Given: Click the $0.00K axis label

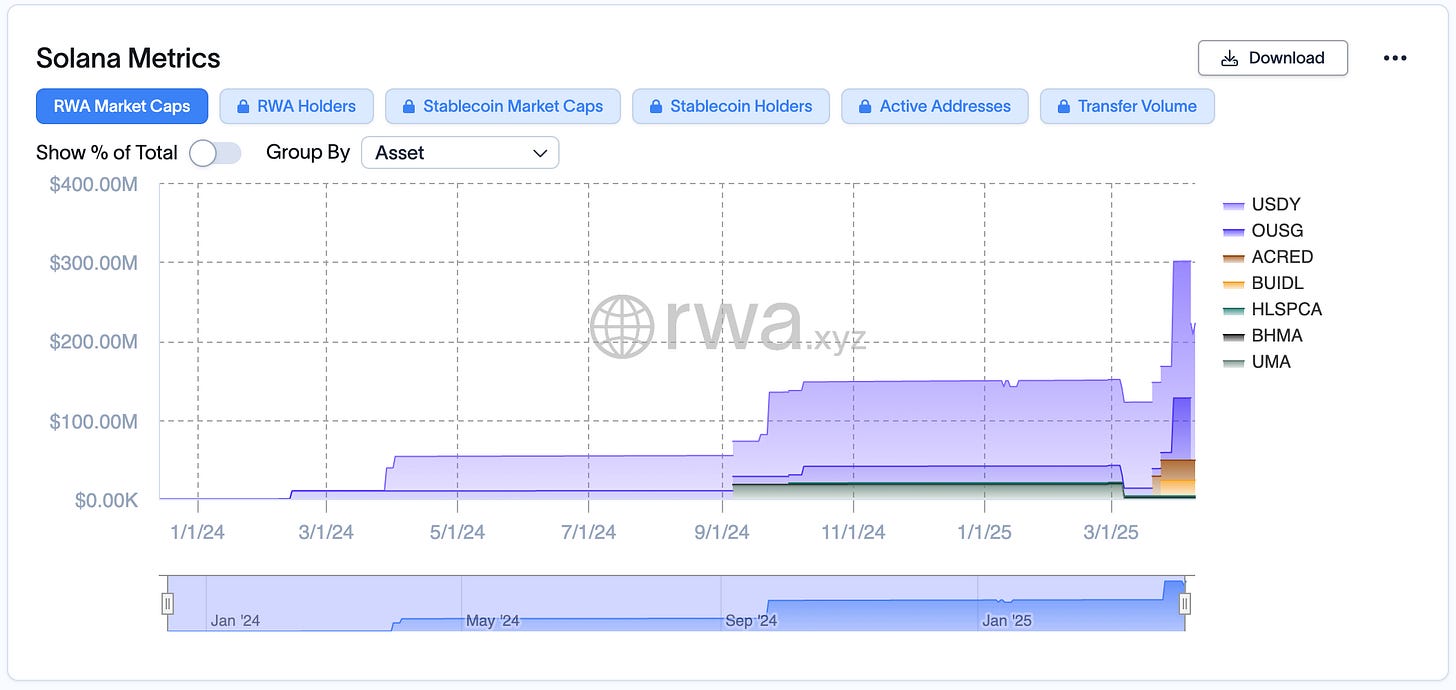Looking at the screenshot, I should point(106,500).
